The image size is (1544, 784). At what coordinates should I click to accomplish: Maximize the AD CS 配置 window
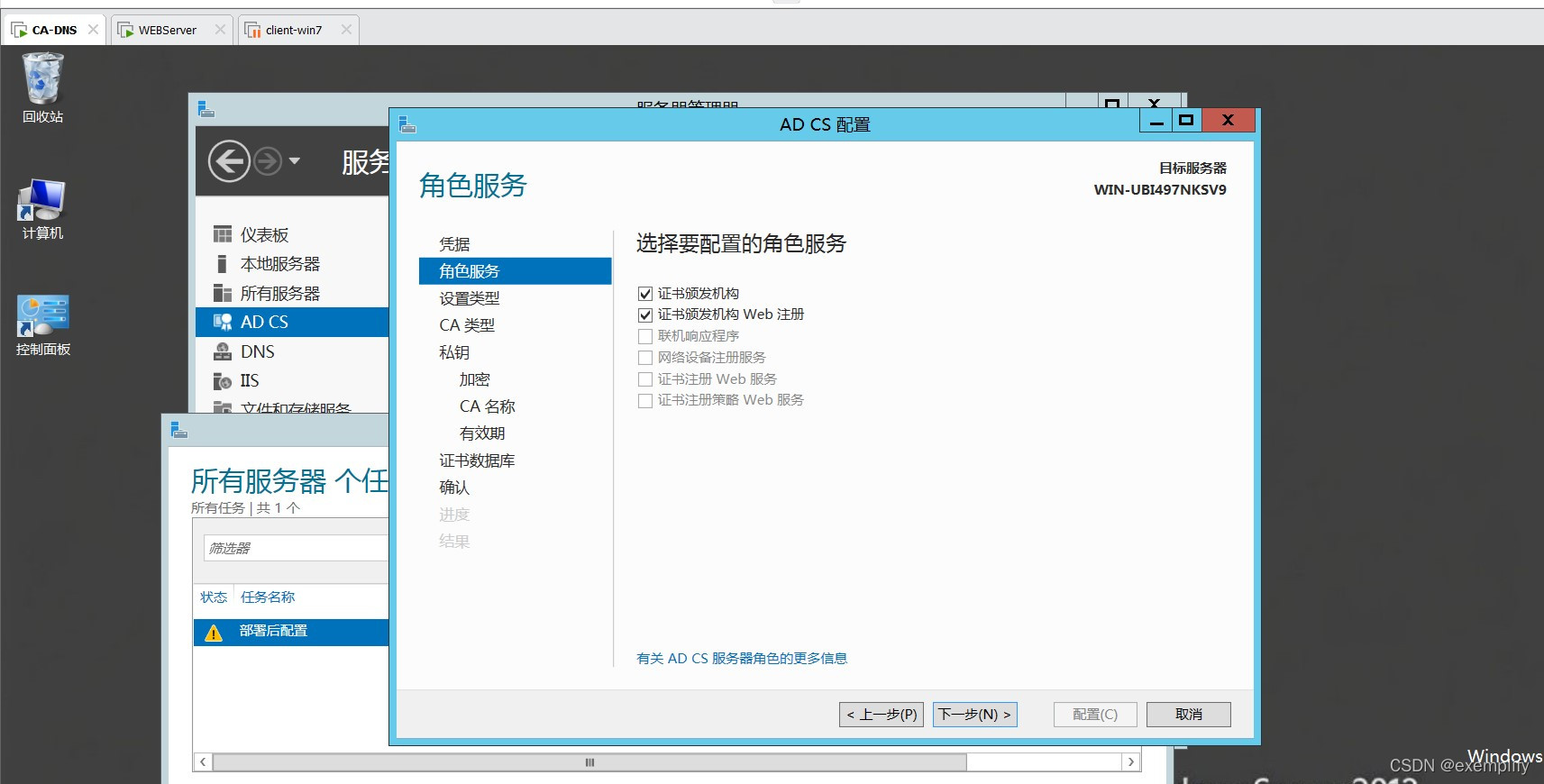point(1186,121)
